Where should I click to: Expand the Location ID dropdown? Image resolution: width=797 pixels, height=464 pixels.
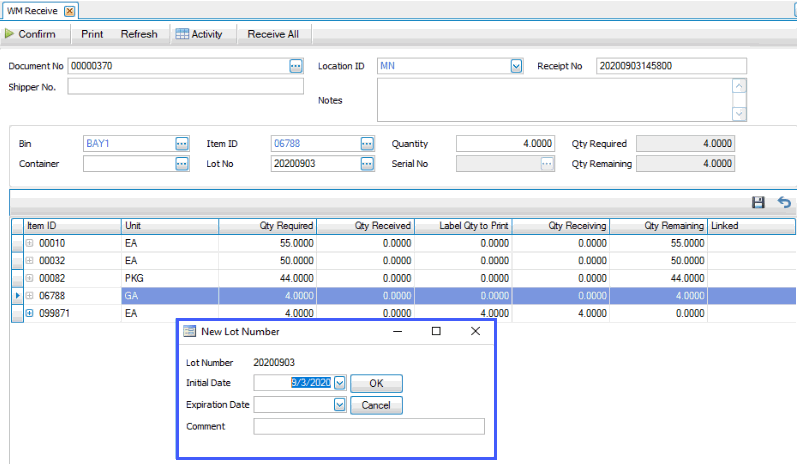coord(517,66)
